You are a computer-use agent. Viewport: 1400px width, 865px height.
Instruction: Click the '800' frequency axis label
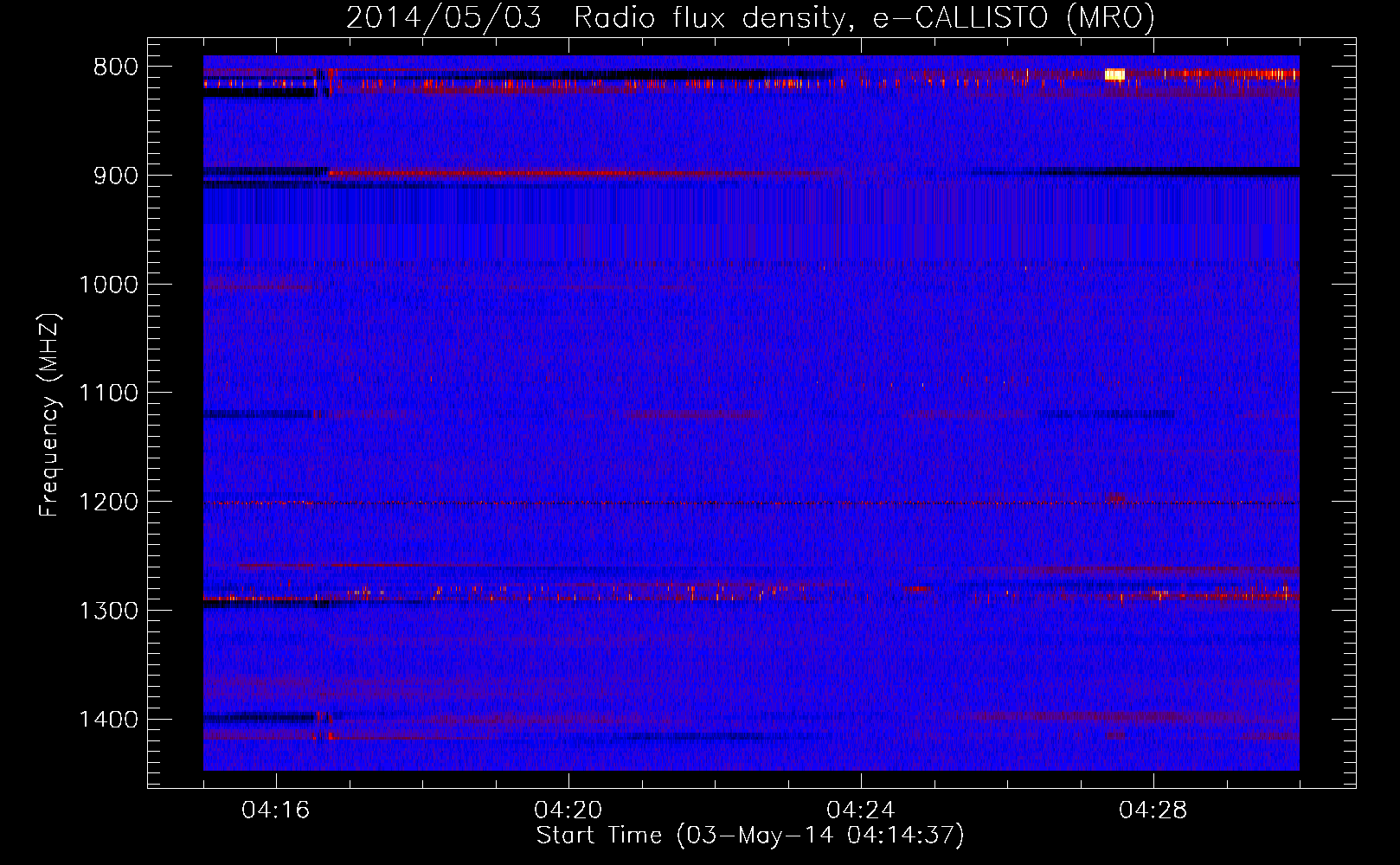(x=115, y=67)
